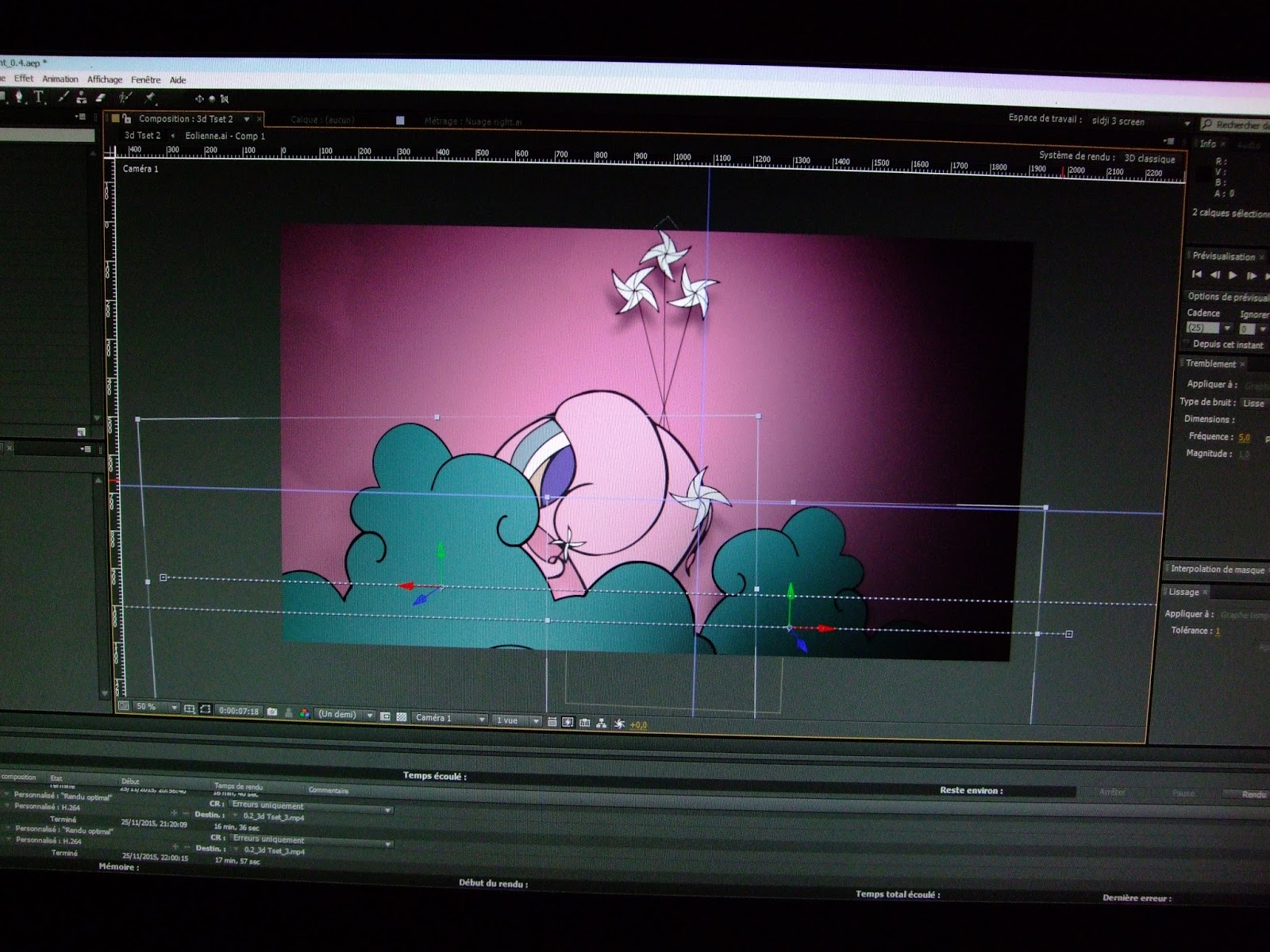Image resolution: width=1270 pixels, height=952 pixels.
Task: Click the Tolérance value 1
Action: [1218, 631]
